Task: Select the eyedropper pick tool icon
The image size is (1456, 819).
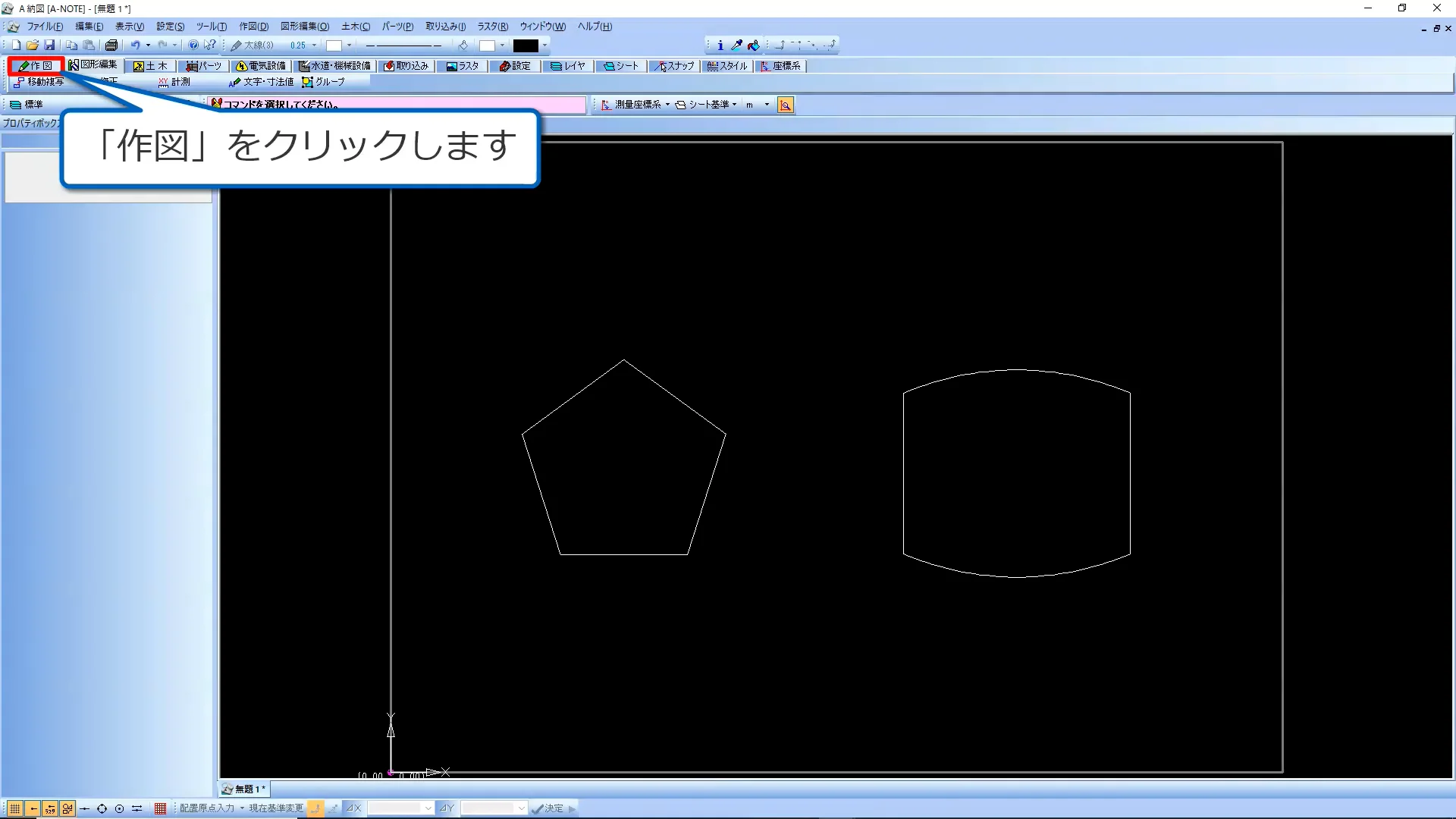Action: [736, 45]
